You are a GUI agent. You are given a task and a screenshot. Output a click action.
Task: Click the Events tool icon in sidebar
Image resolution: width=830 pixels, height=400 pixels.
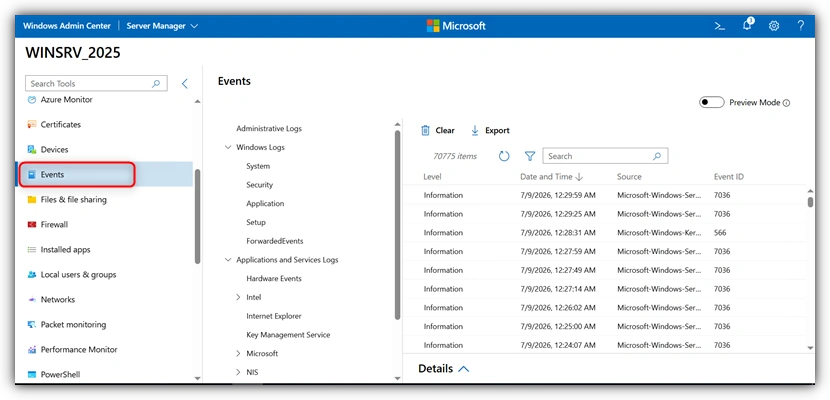click(32, 175)
